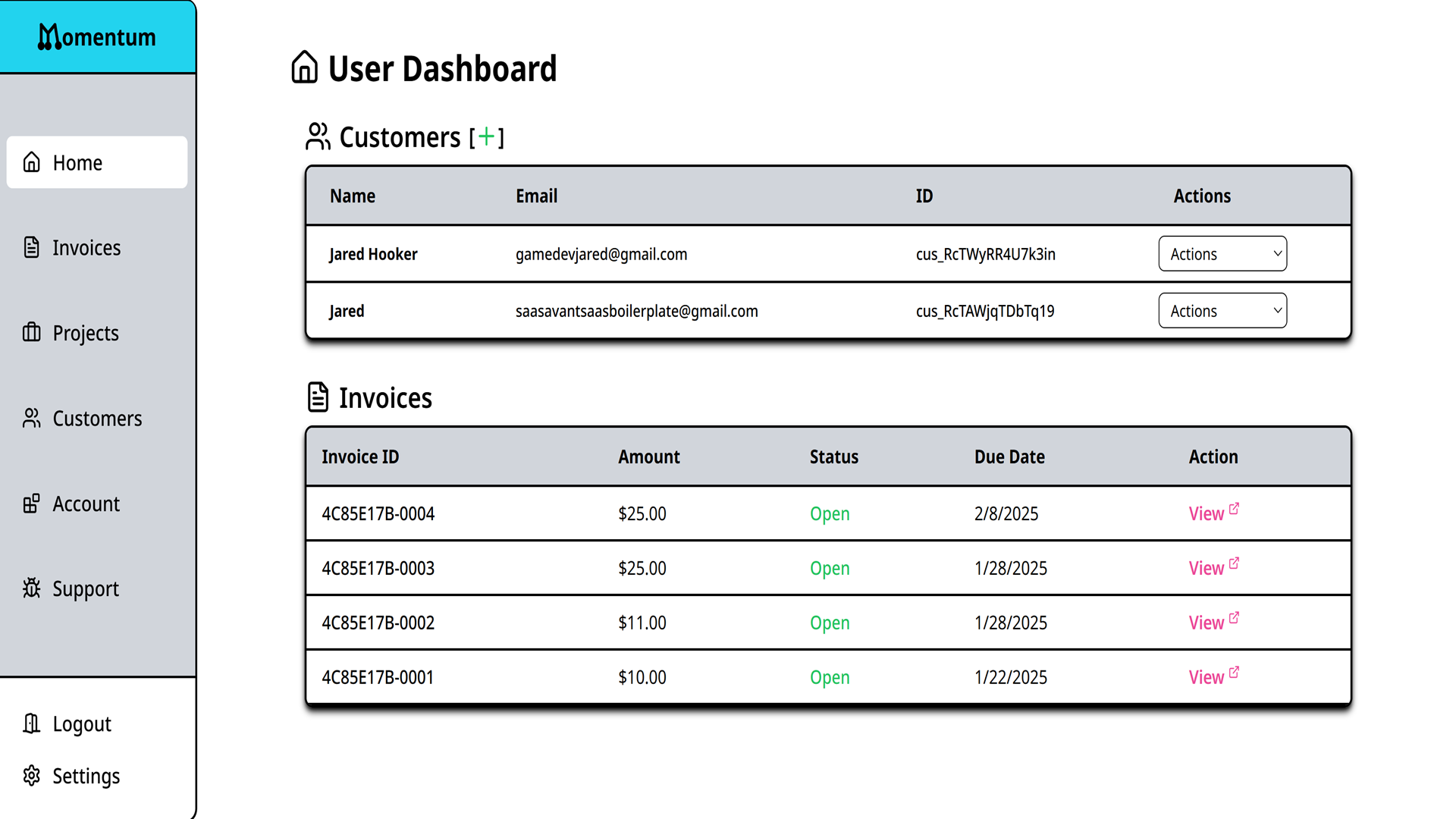Open Actions dropdown for Jared Hooker
Image resolution: width=1456 pixels, height=819 pixels.
(1222, 254)
